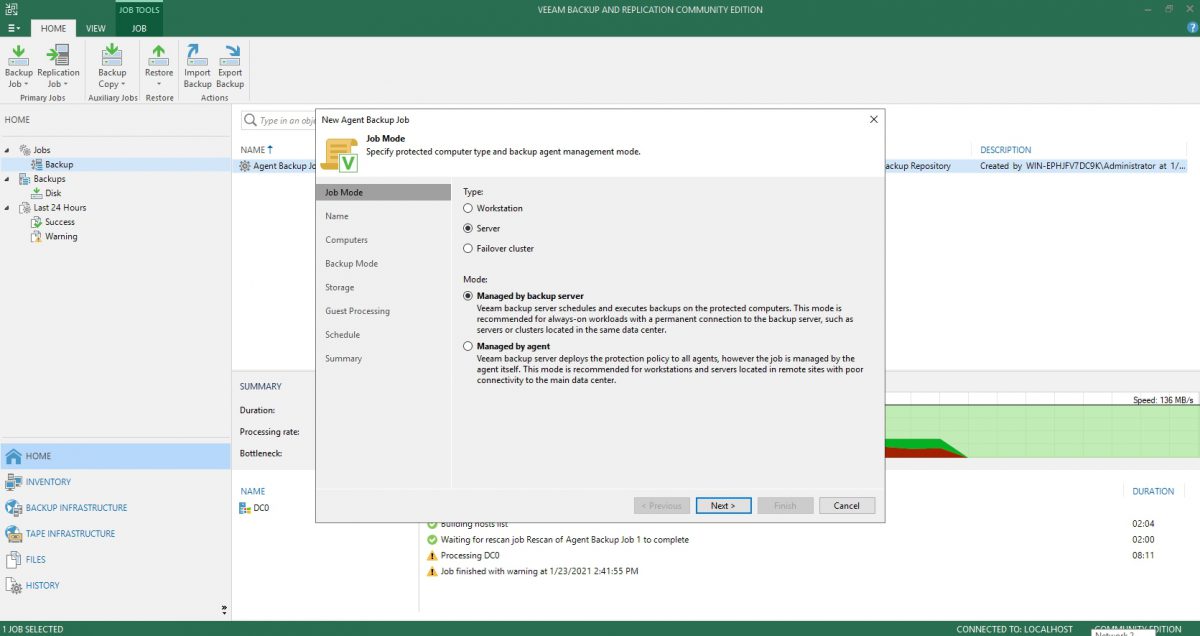
Task: Click the Restore toolbar icon
Action: pos(159,68)
